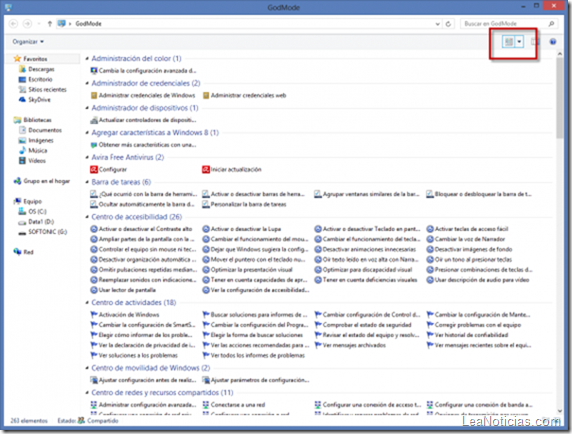Open Administrar credenciales de Windows
Image resolution: width=572 pixels, height=434 pixels.
(143, 96)
